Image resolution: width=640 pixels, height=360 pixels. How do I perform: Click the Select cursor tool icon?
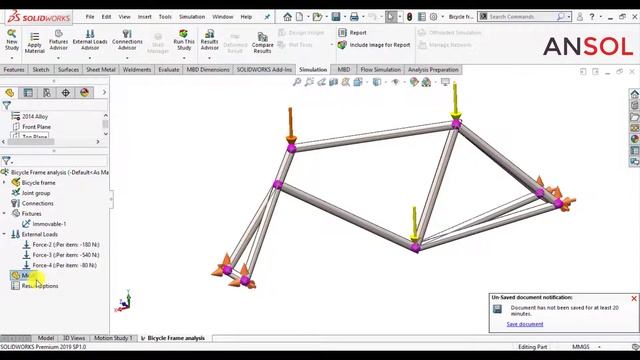pos(391,17)
